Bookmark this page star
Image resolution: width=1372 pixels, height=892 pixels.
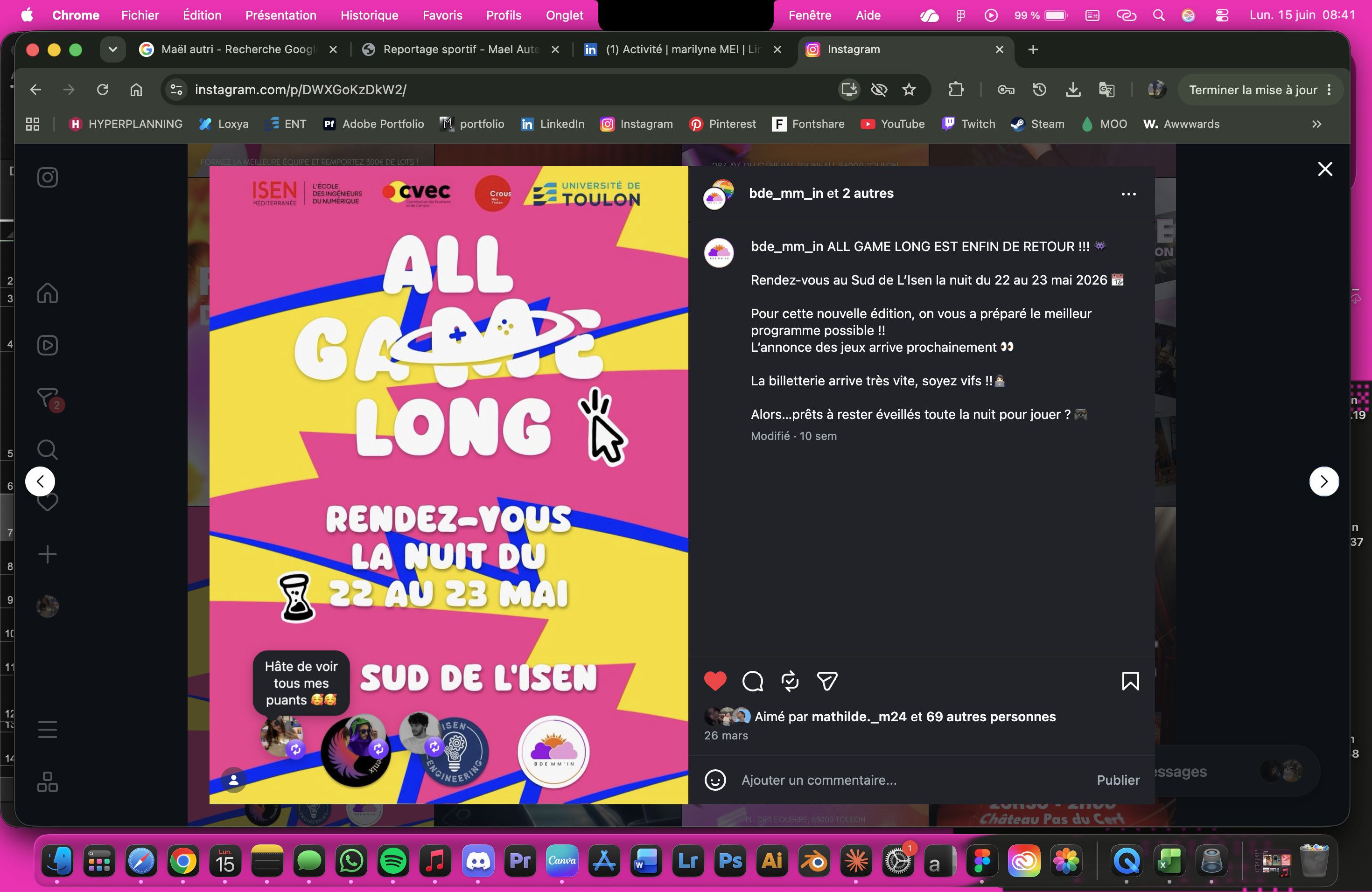(909, 89)
